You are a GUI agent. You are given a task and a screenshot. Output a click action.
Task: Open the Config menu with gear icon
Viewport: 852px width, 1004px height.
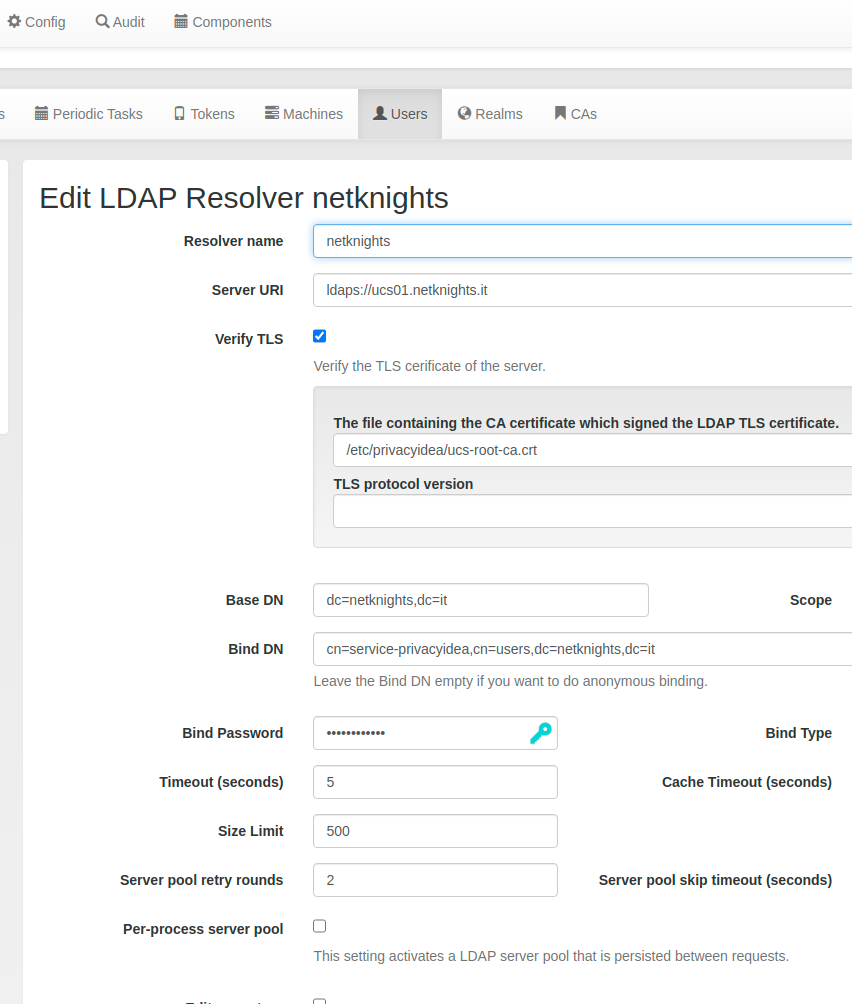[37, 21]
